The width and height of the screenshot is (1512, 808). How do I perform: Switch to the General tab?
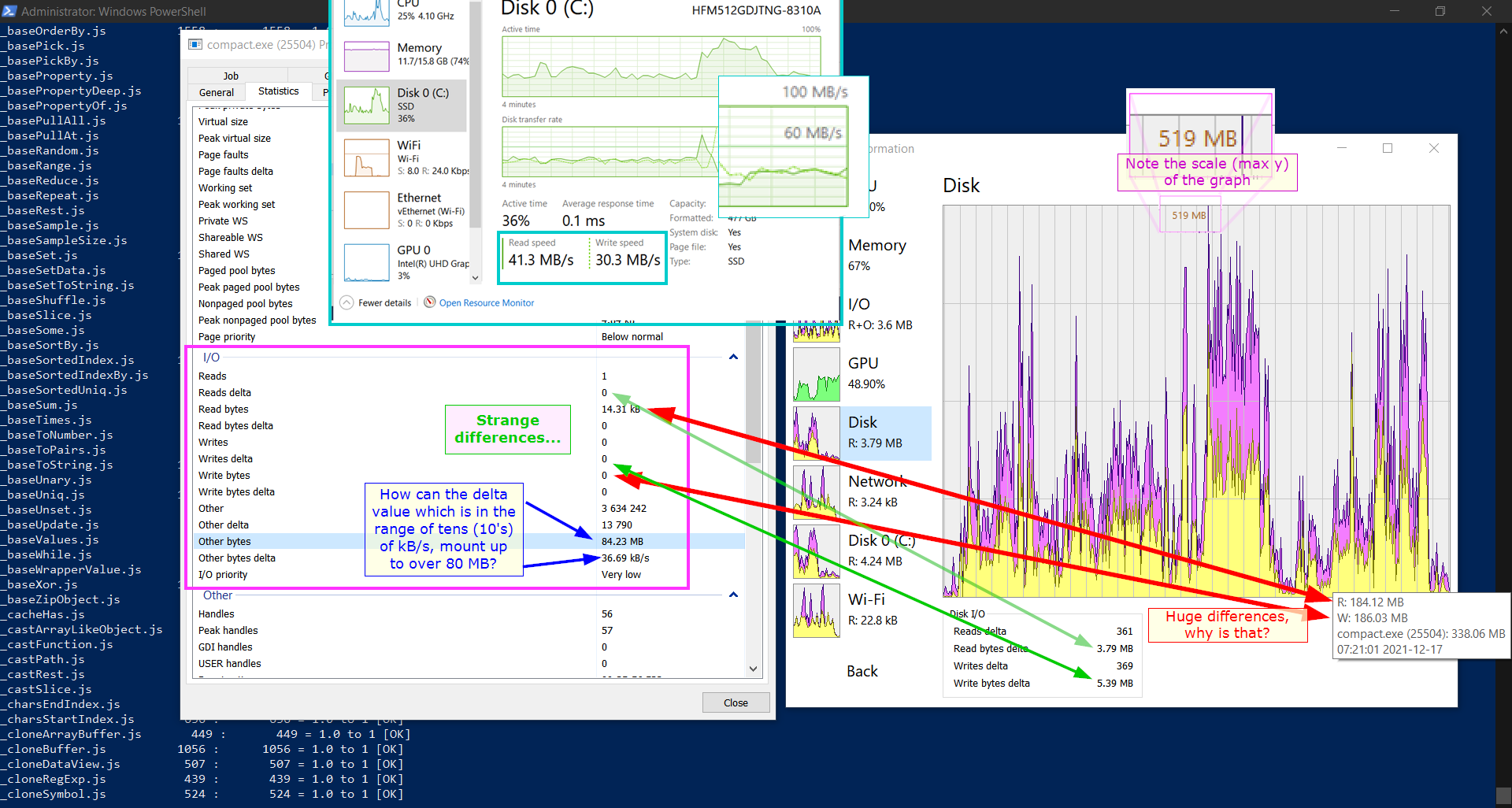217,92
